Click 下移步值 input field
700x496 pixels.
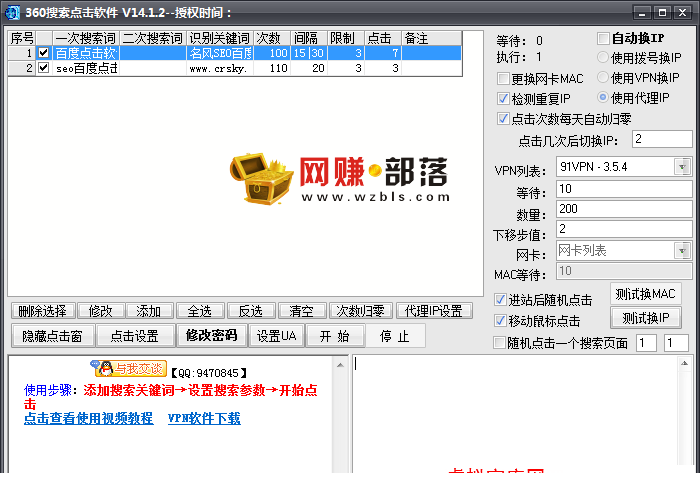pos(624,229)
